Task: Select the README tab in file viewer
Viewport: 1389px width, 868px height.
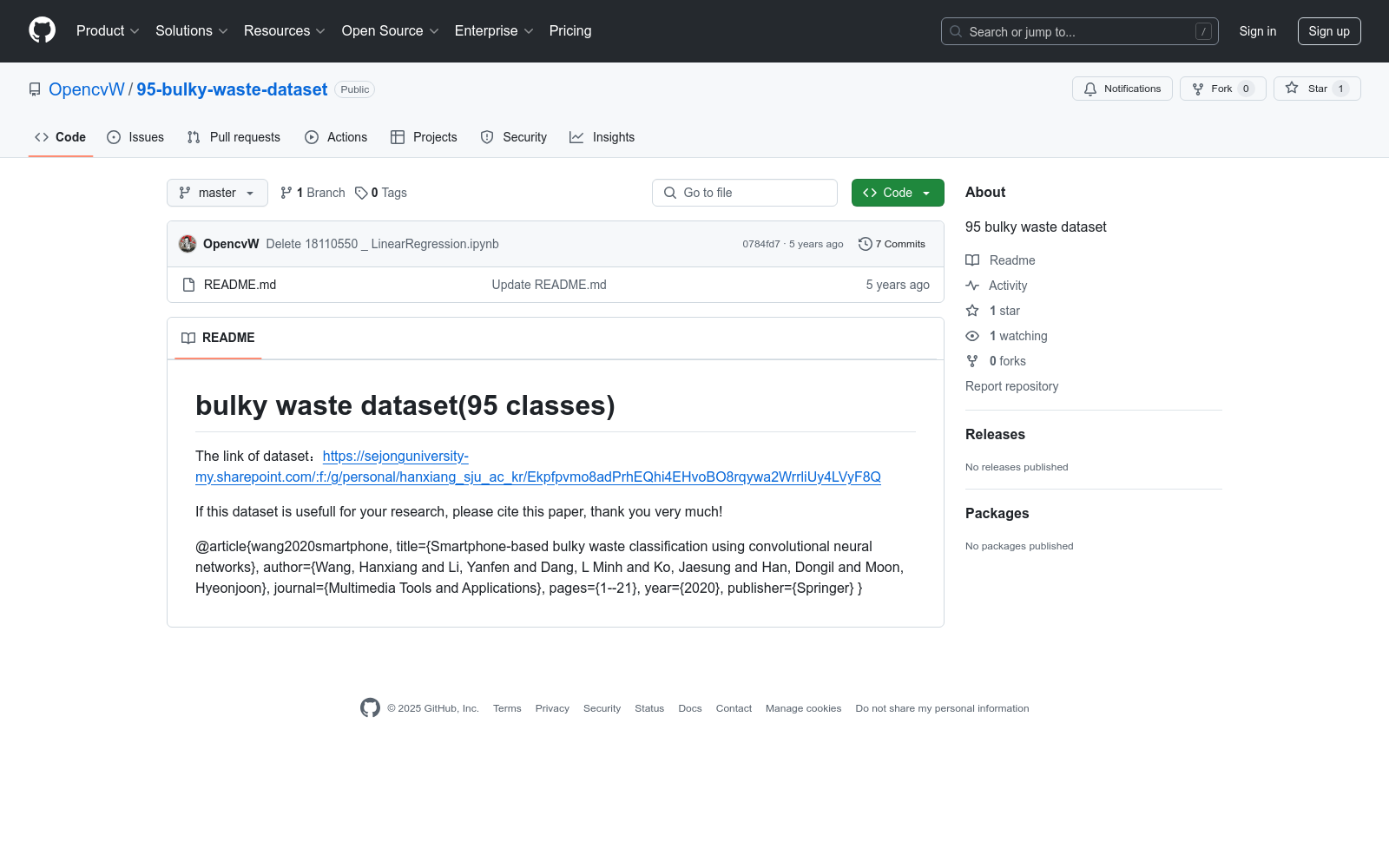Action: (218, 338)
